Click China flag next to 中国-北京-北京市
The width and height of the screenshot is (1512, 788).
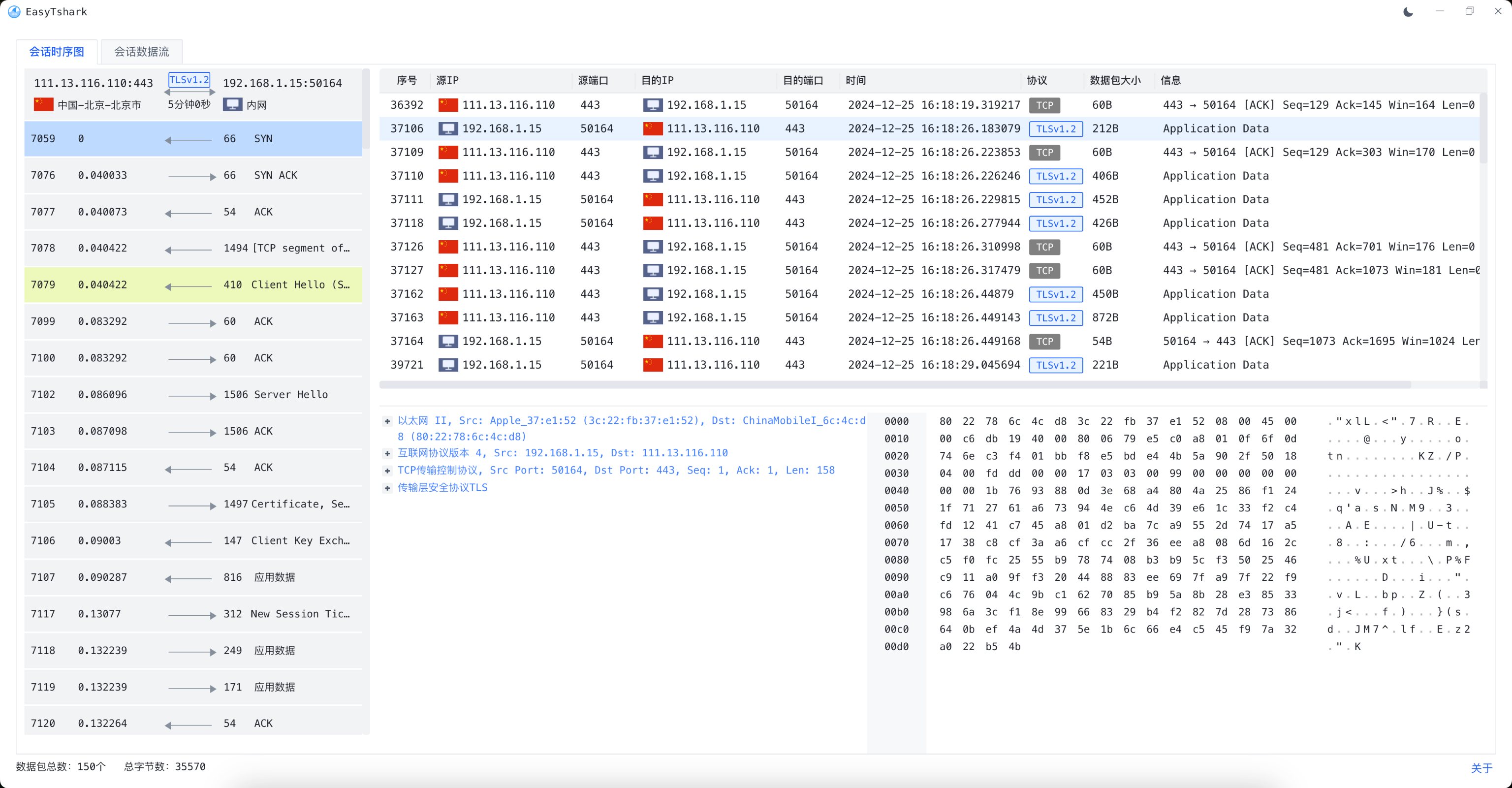[x=43, y=104]
